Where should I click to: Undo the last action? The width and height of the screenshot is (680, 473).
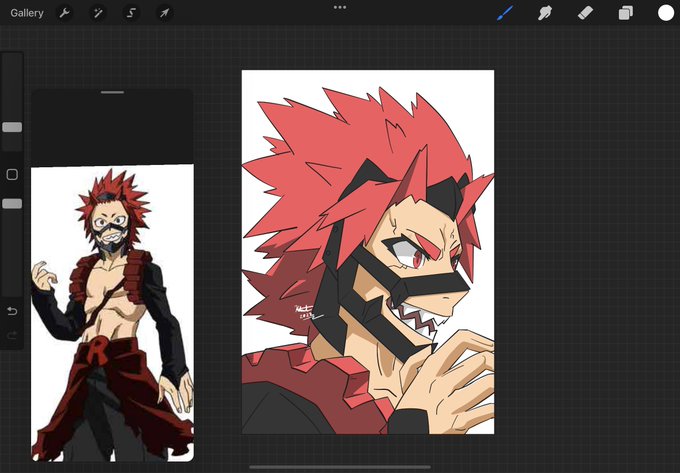coord(12,311)
